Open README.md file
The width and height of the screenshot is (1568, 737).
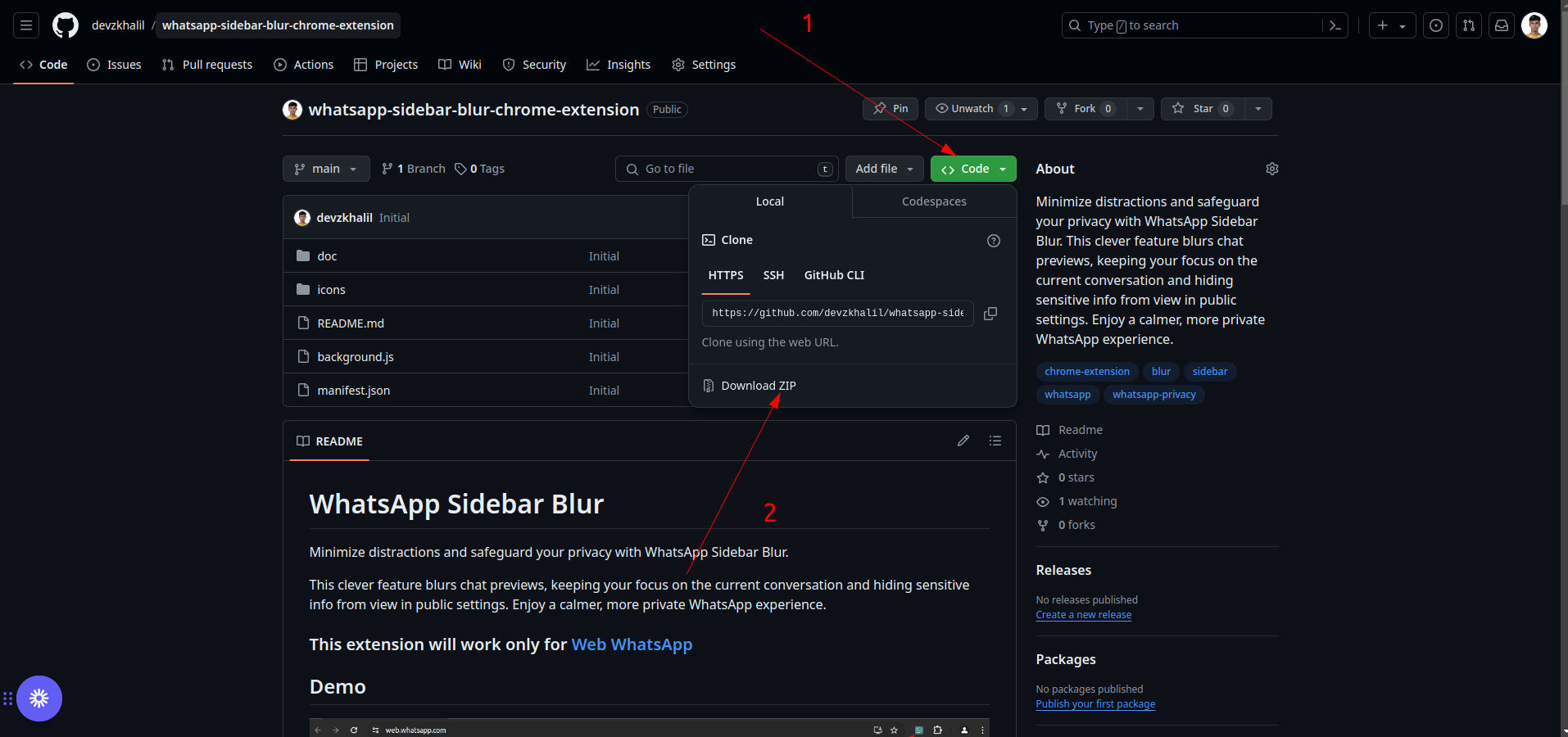[351, 323]
